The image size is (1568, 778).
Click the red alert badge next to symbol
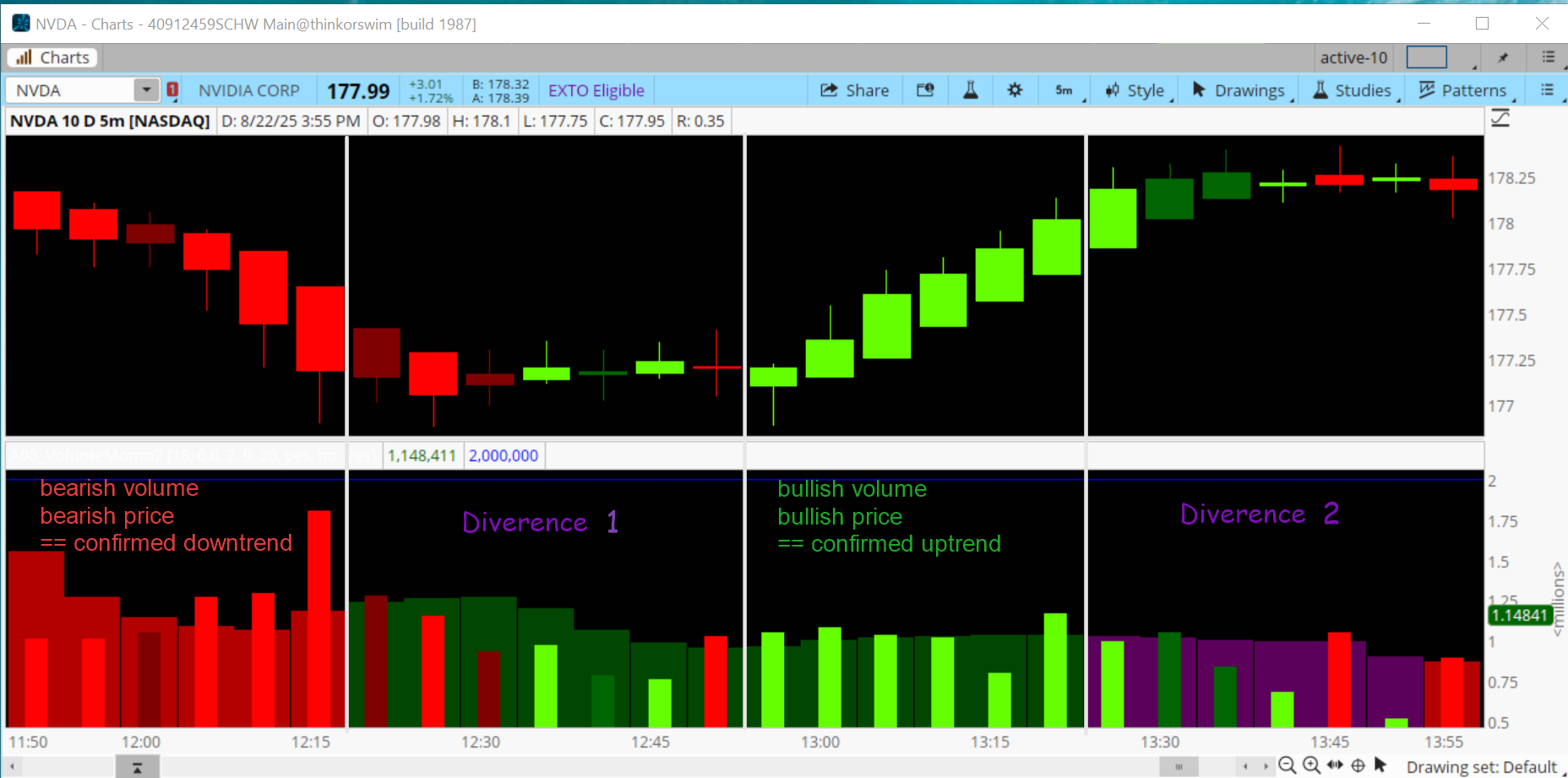point(172,90)
